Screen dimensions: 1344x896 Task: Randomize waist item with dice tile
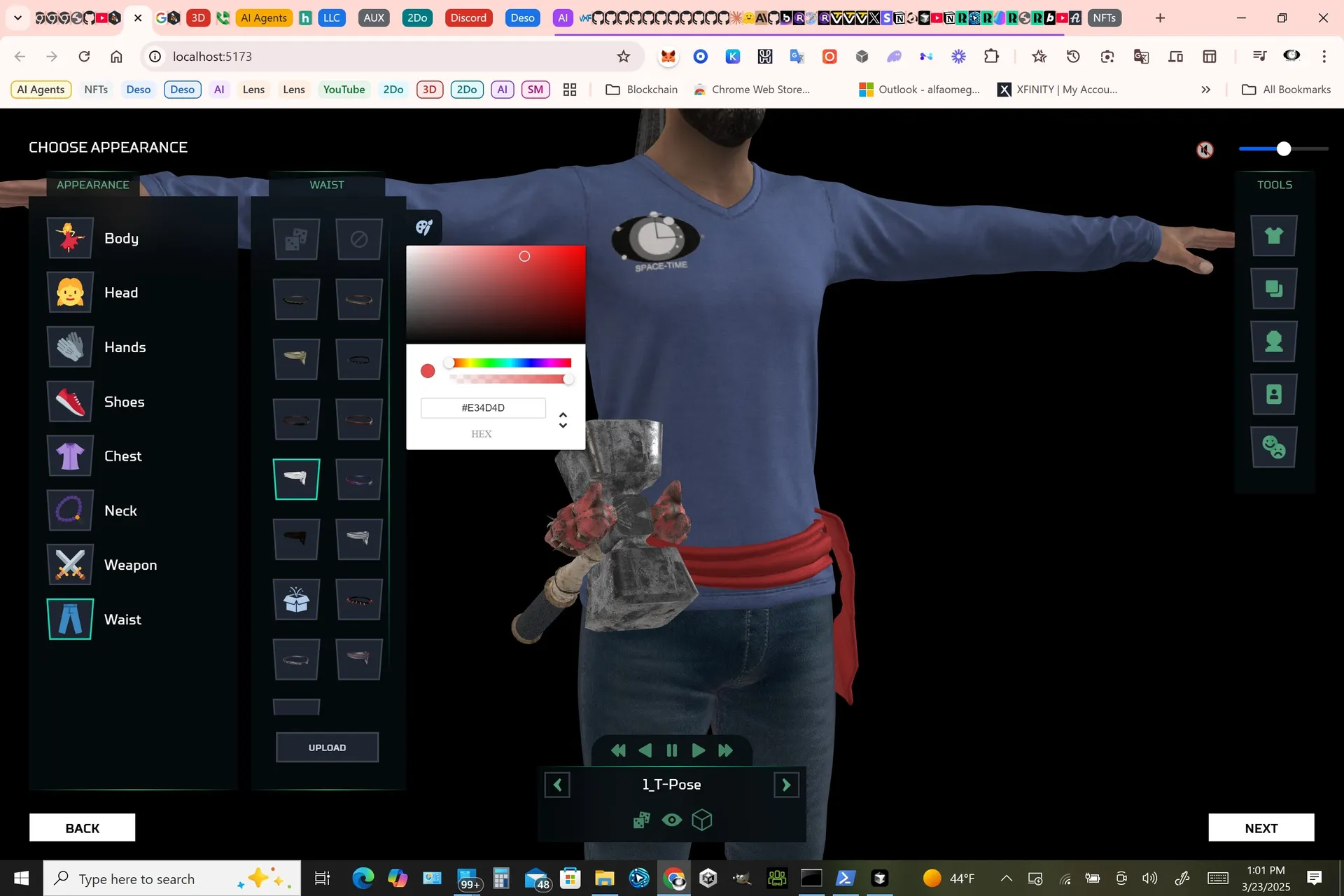pos(296,239)
